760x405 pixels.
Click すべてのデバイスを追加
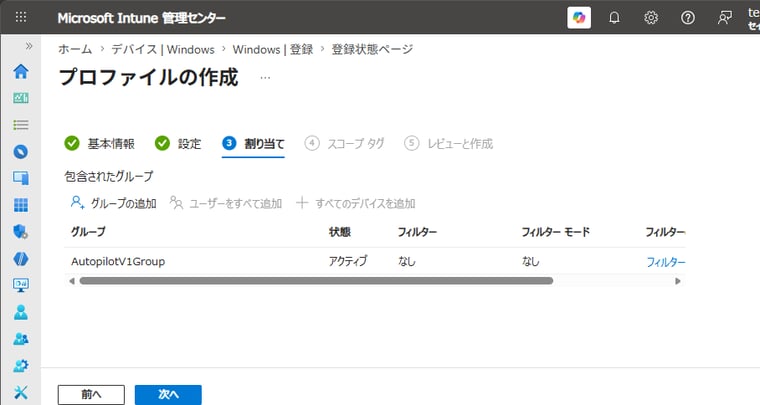point(356,203)
